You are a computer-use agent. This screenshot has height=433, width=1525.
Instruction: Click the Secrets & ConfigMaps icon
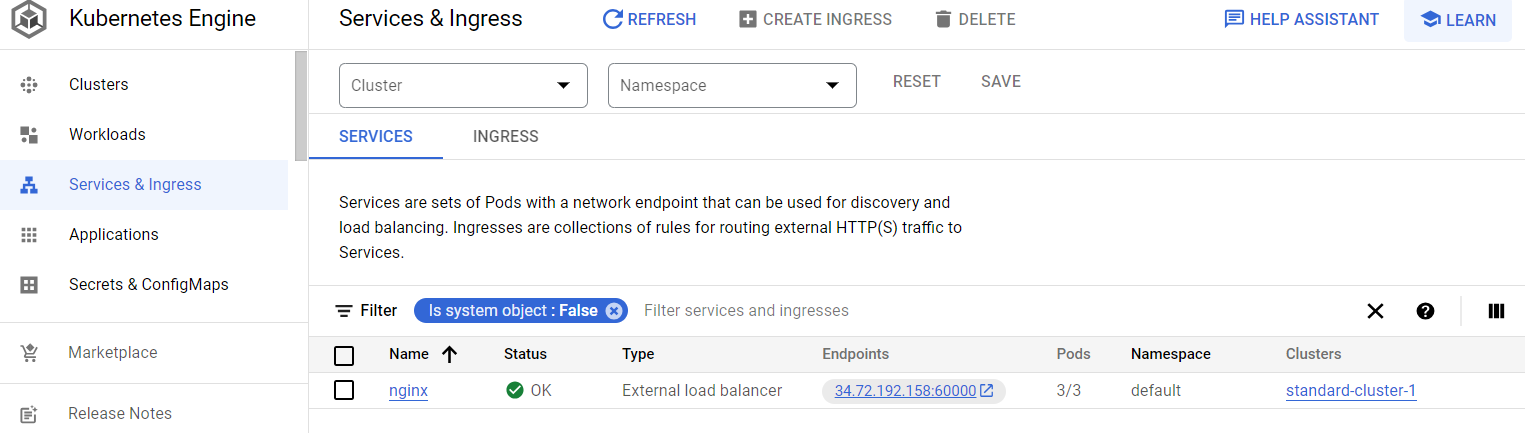29,285
